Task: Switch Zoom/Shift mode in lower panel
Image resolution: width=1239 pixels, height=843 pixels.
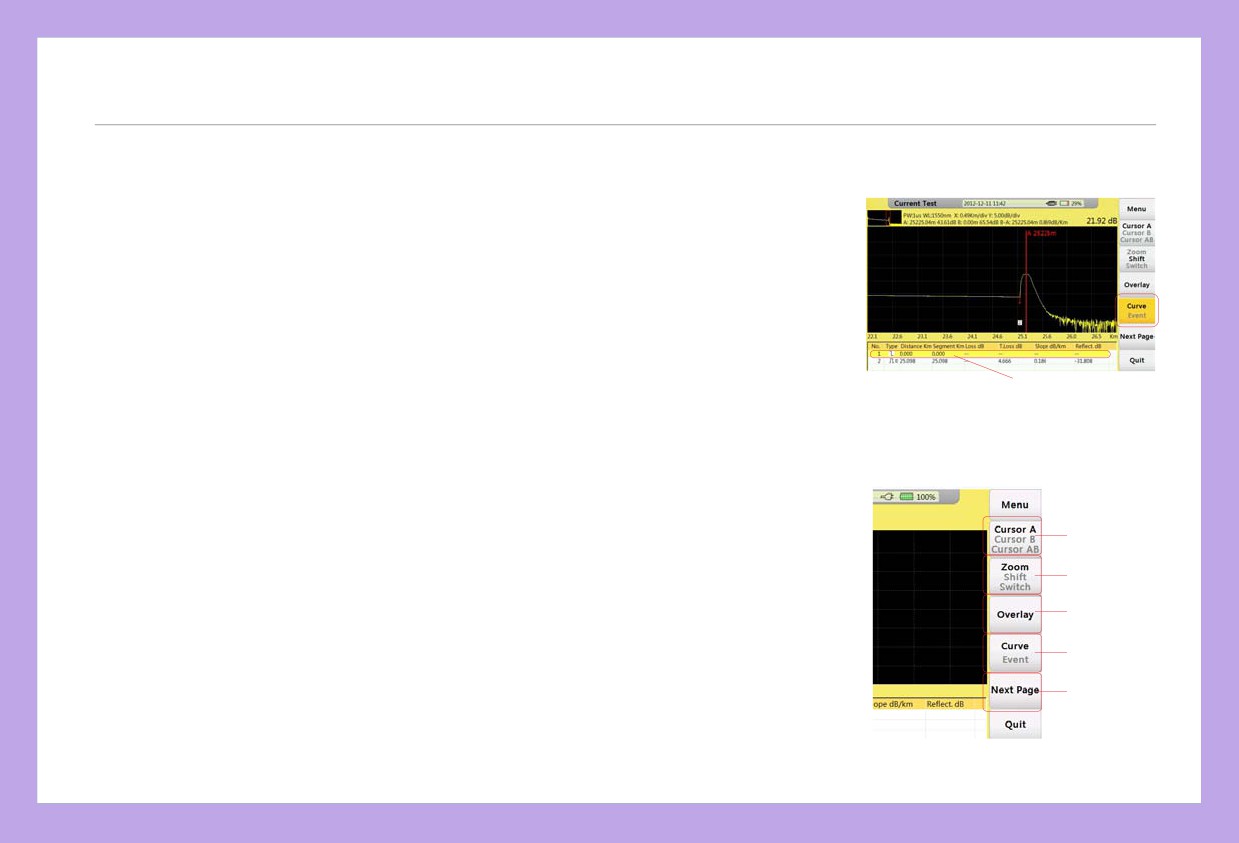Action: pyautogui.click(x=1014, y=576)
